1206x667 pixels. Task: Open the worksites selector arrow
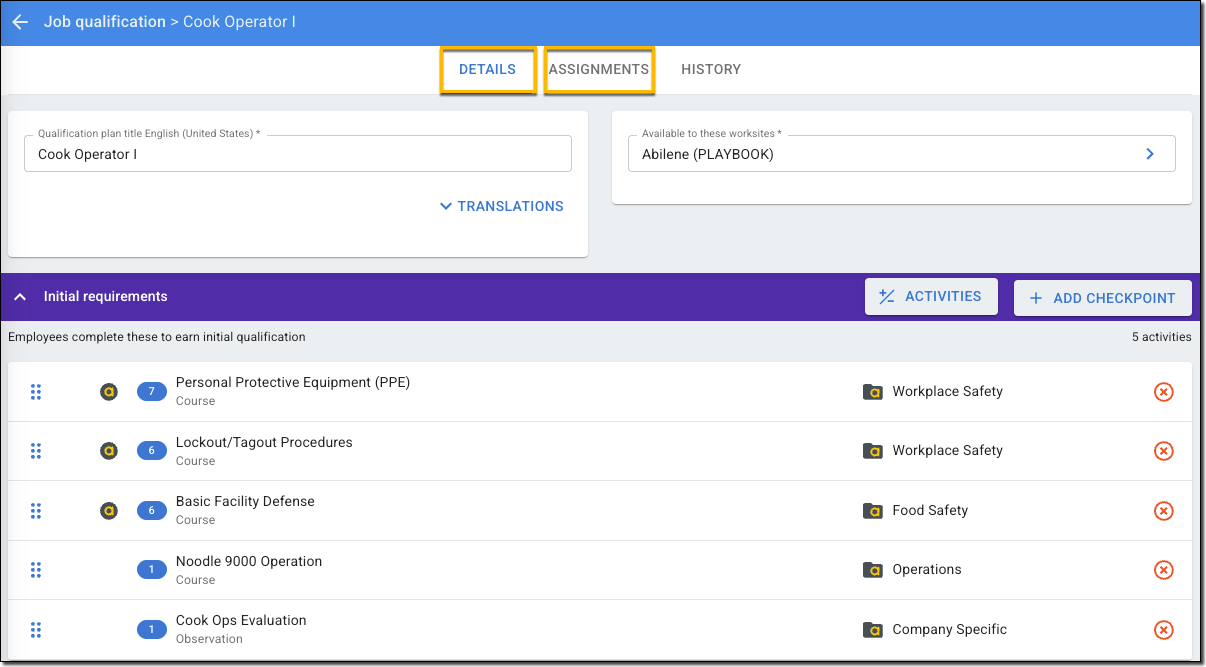click(1149, 154)
